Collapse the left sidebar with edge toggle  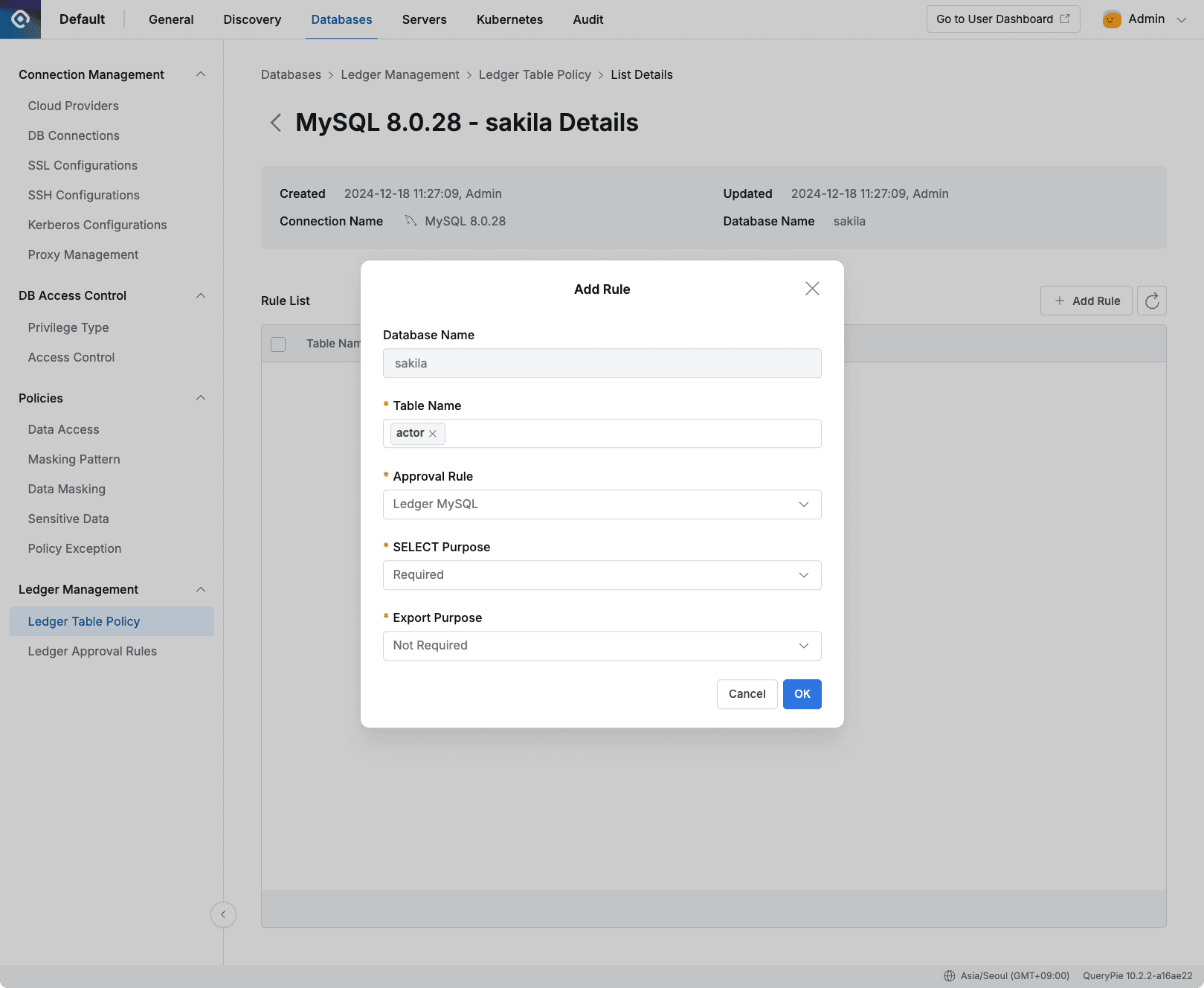pyautogui.click(x=223, y=914)
